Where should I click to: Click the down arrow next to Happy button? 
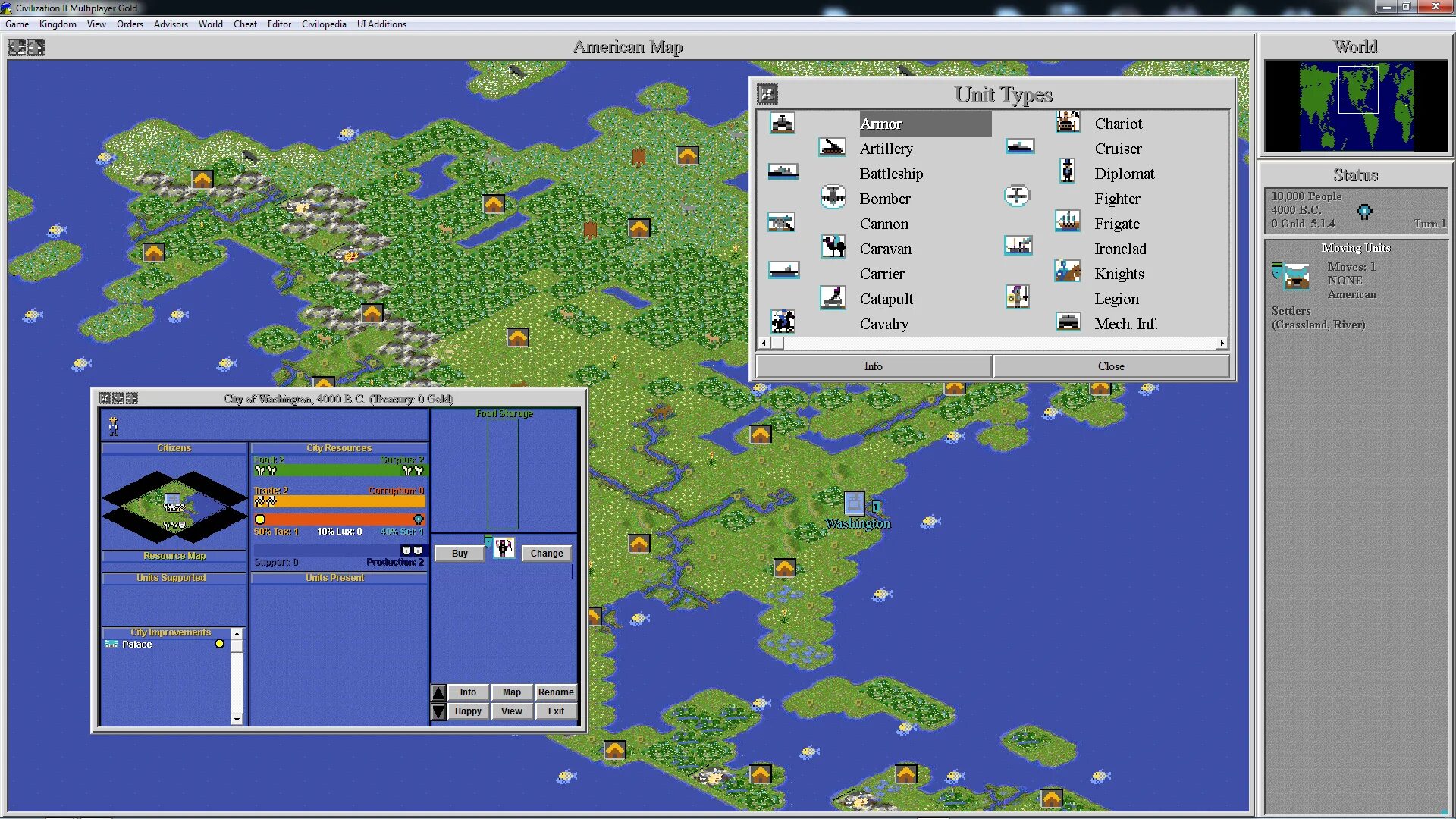point(438,711)
